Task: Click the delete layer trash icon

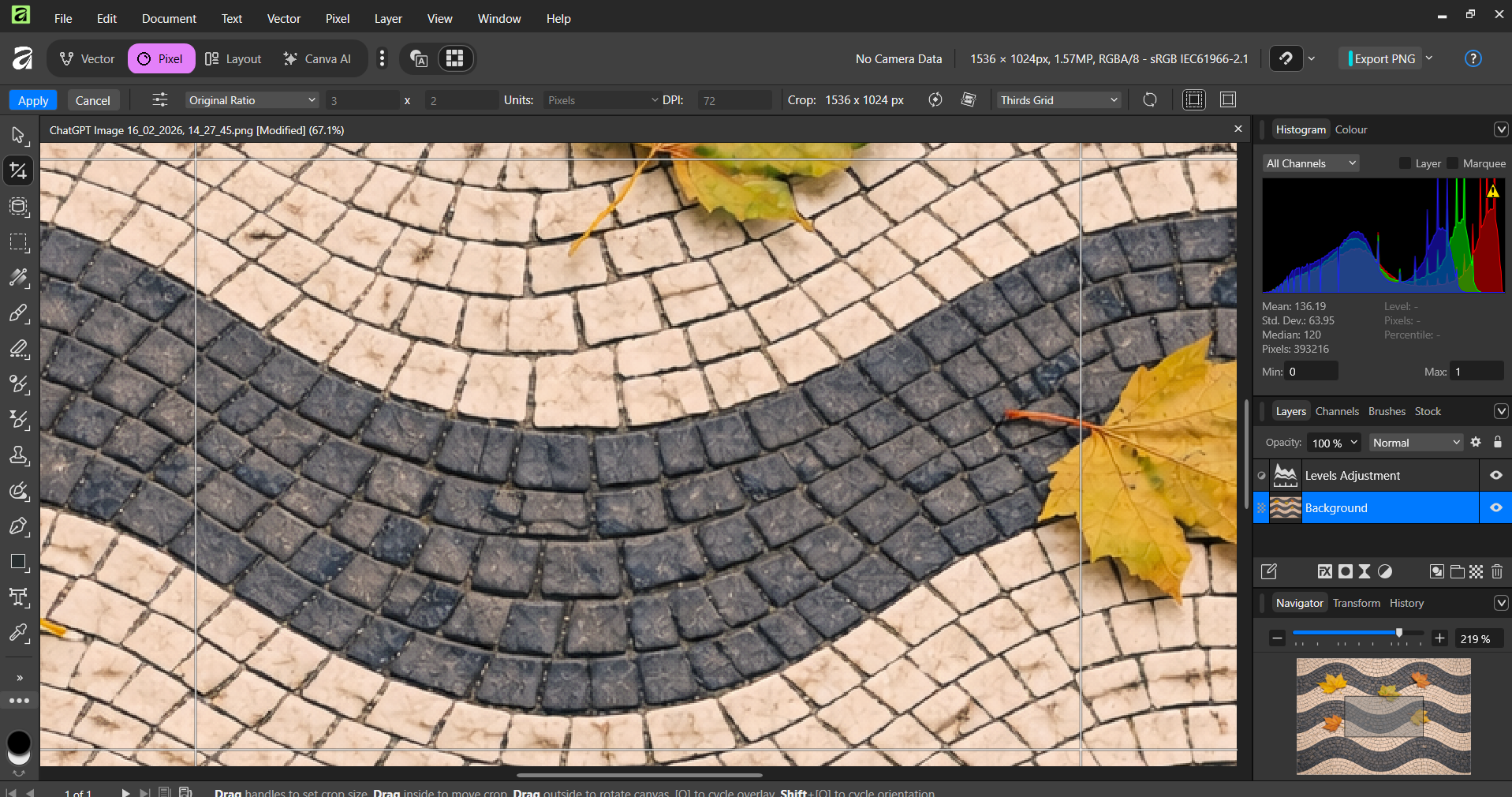Action: click(x=1497, y=571)
